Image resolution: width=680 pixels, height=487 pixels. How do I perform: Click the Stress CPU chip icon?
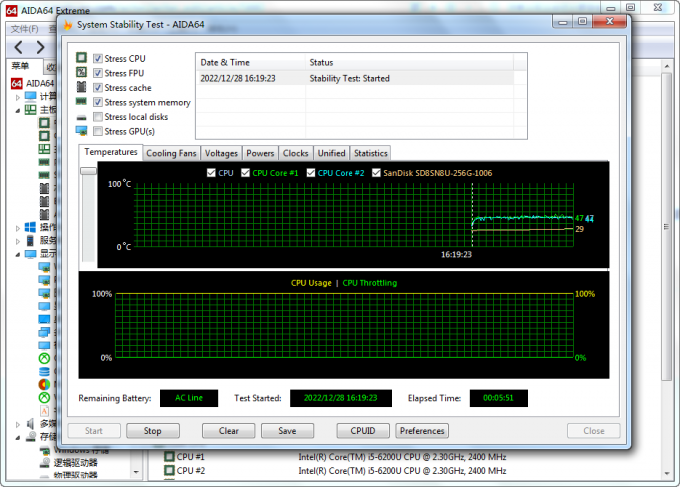(82, 59)
